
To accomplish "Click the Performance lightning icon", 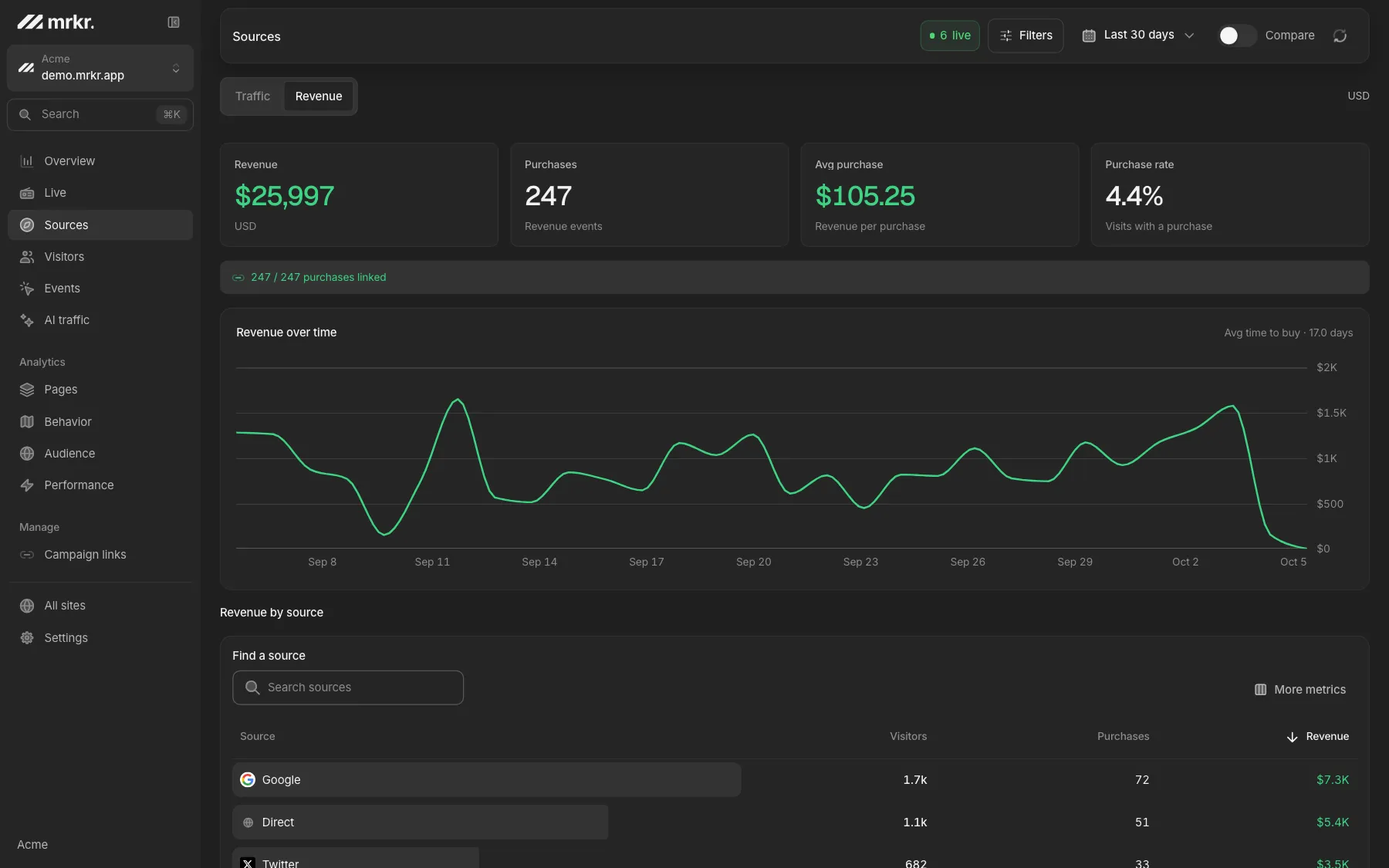I will click(27, 485).
